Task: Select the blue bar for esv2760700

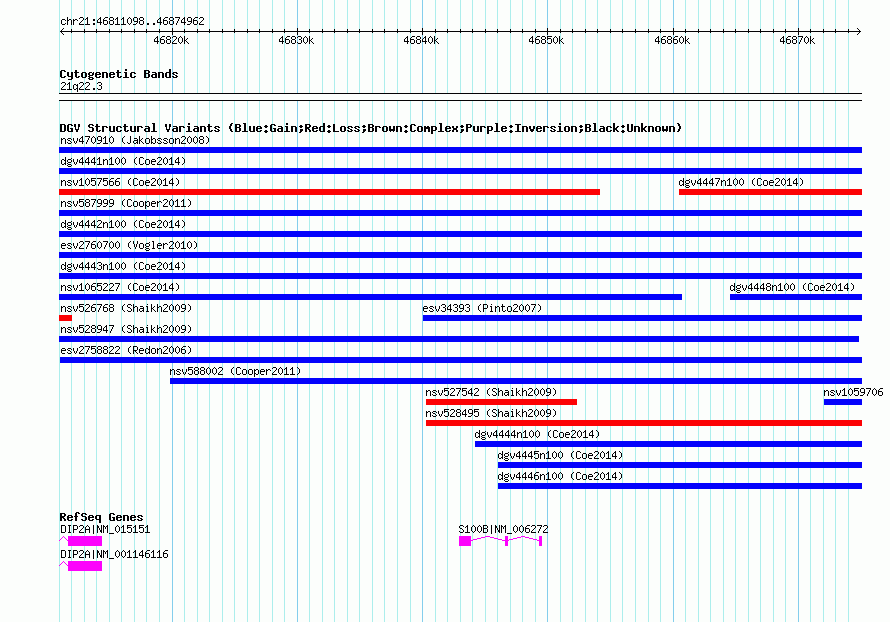Action: point(460,255)
